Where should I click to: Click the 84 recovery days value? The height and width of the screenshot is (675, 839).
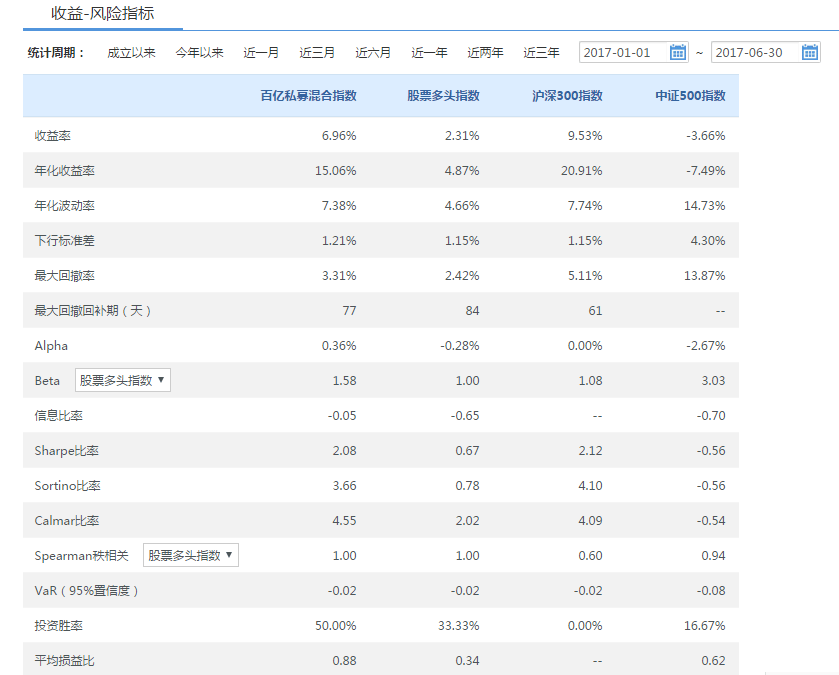472,311
